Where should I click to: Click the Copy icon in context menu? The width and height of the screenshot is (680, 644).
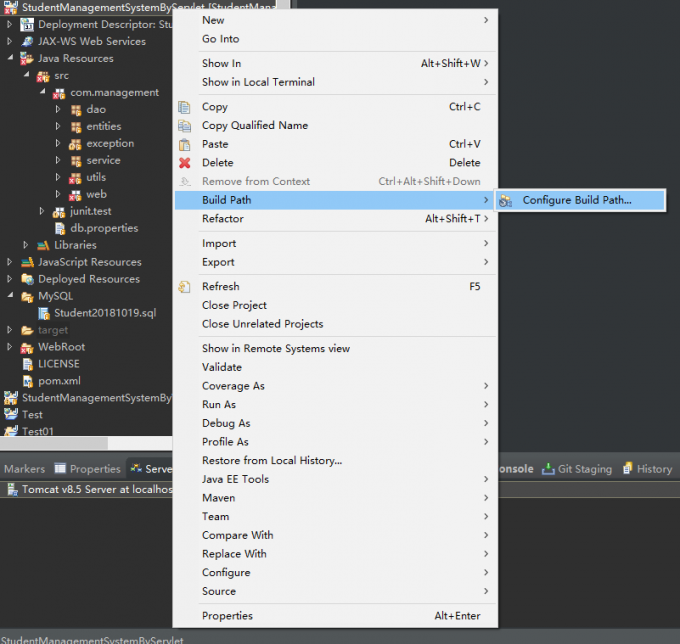point(184,107)
